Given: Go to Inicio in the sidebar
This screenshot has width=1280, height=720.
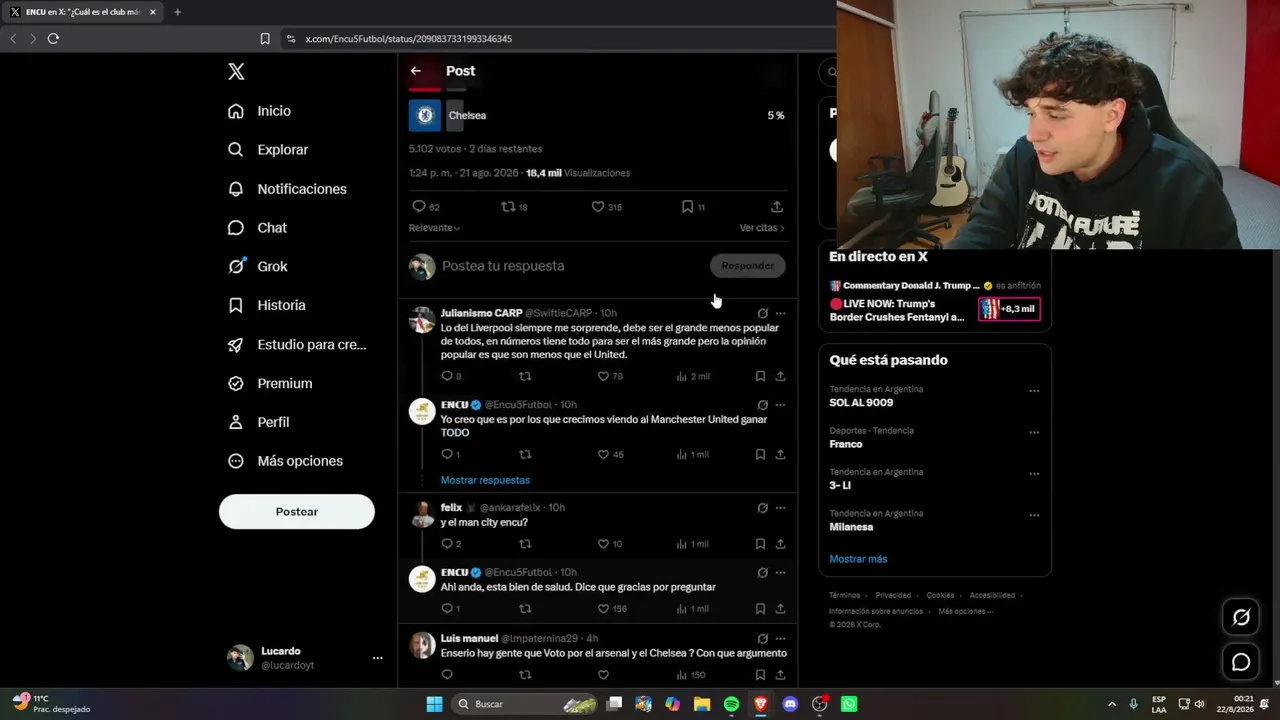Looking at the screenshot, I should pos(260,111).
